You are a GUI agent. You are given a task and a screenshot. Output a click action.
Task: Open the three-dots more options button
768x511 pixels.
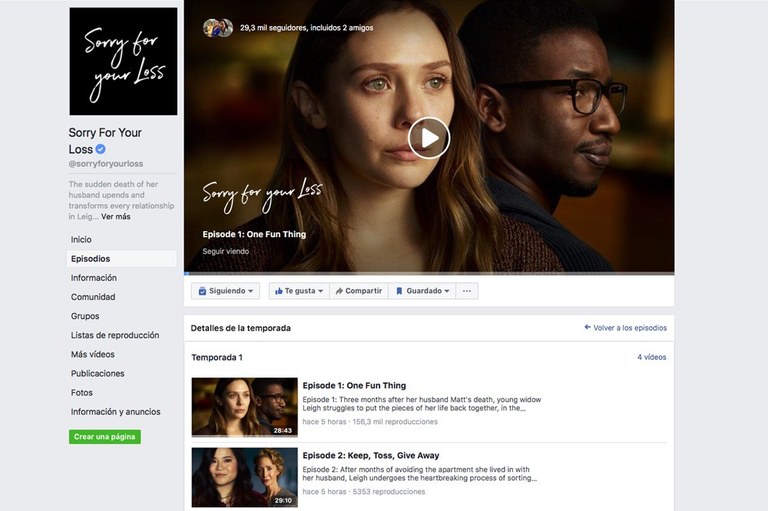[x=467, y=291]
